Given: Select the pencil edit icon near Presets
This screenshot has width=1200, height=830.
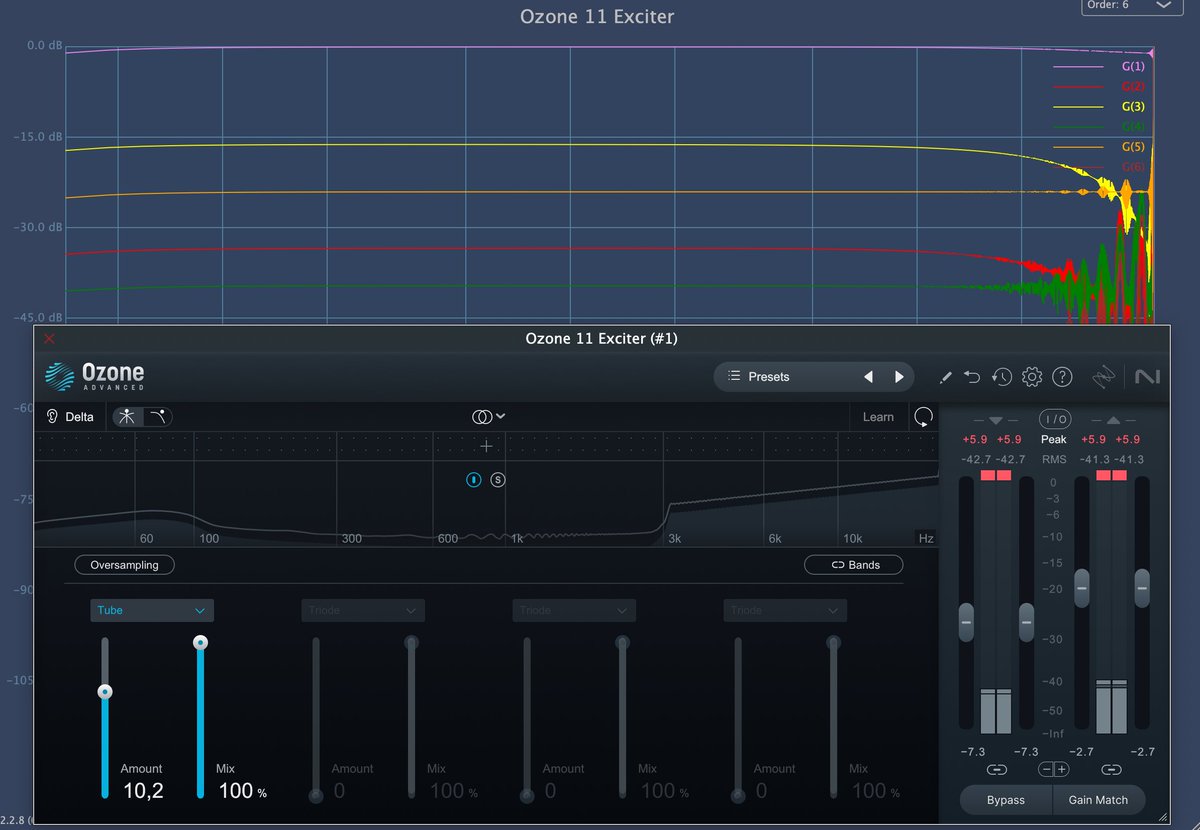Looking at the screenshot, I should pos(944,377).
